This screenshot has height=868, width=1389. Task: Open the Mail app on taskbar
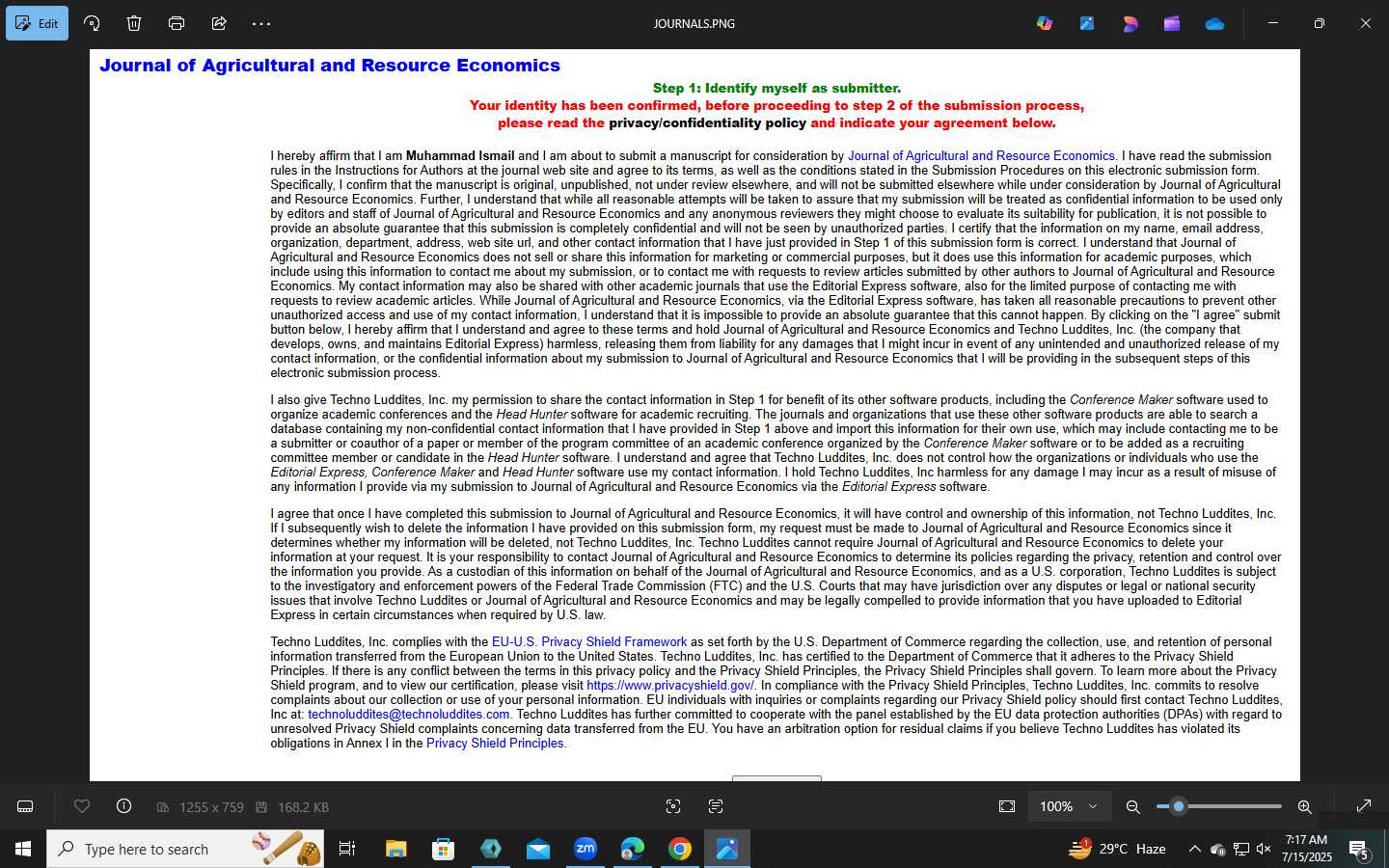pyautogui.click(x=538, y=849)
